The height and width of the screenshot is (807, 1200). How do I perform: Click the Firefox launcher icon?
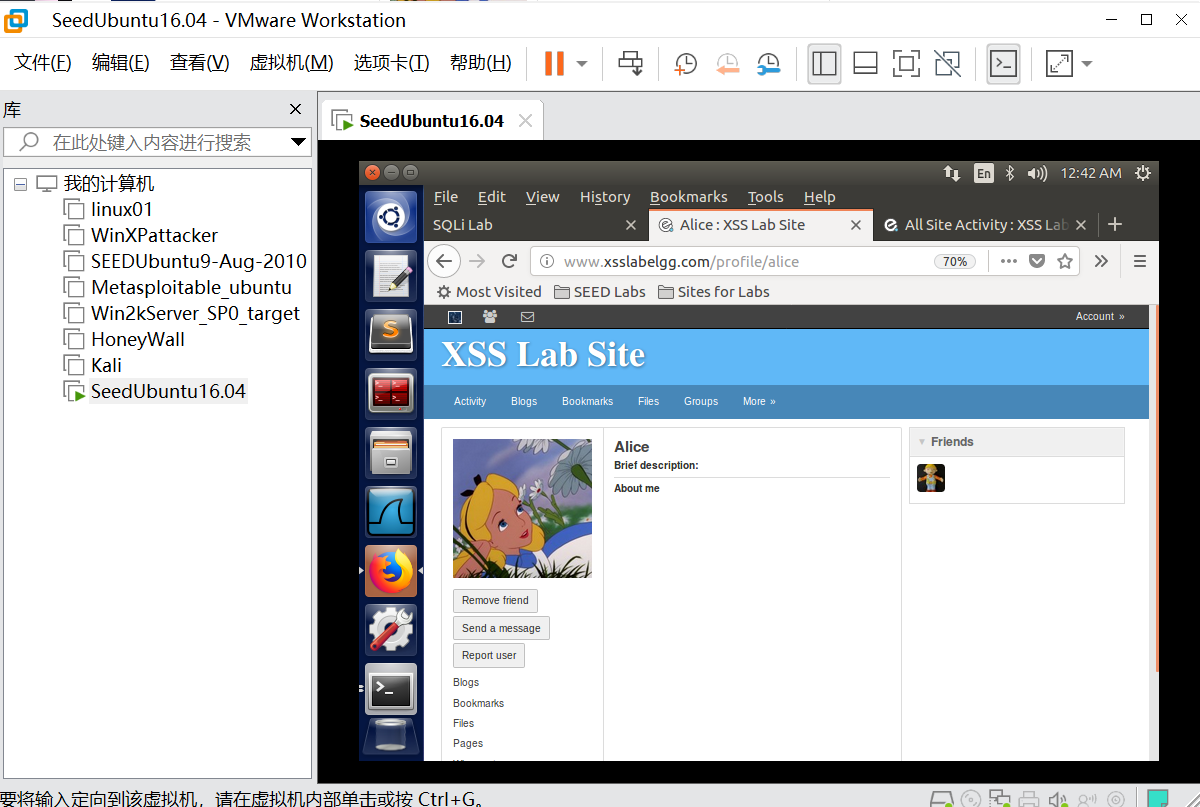pyautogui.click(x=390, y=571)
